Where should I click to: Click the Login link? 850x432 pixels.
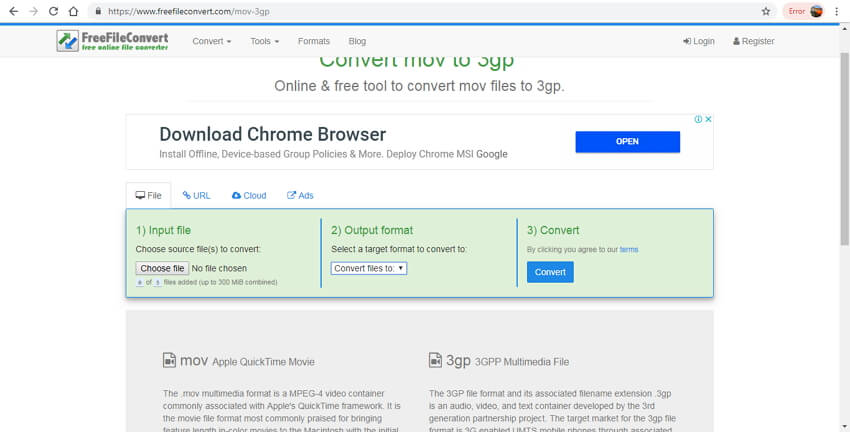click(698, 41)
